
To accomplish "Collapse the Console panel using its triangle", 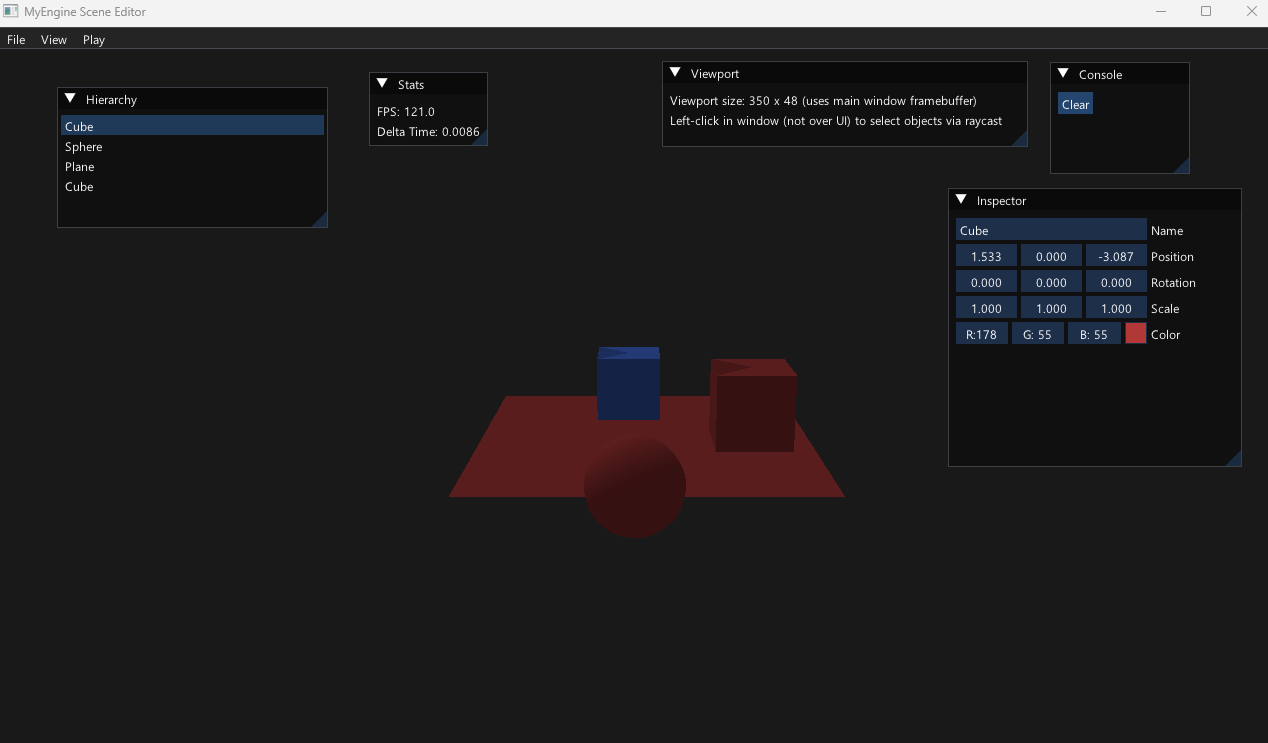I will tap(1063, 74).
